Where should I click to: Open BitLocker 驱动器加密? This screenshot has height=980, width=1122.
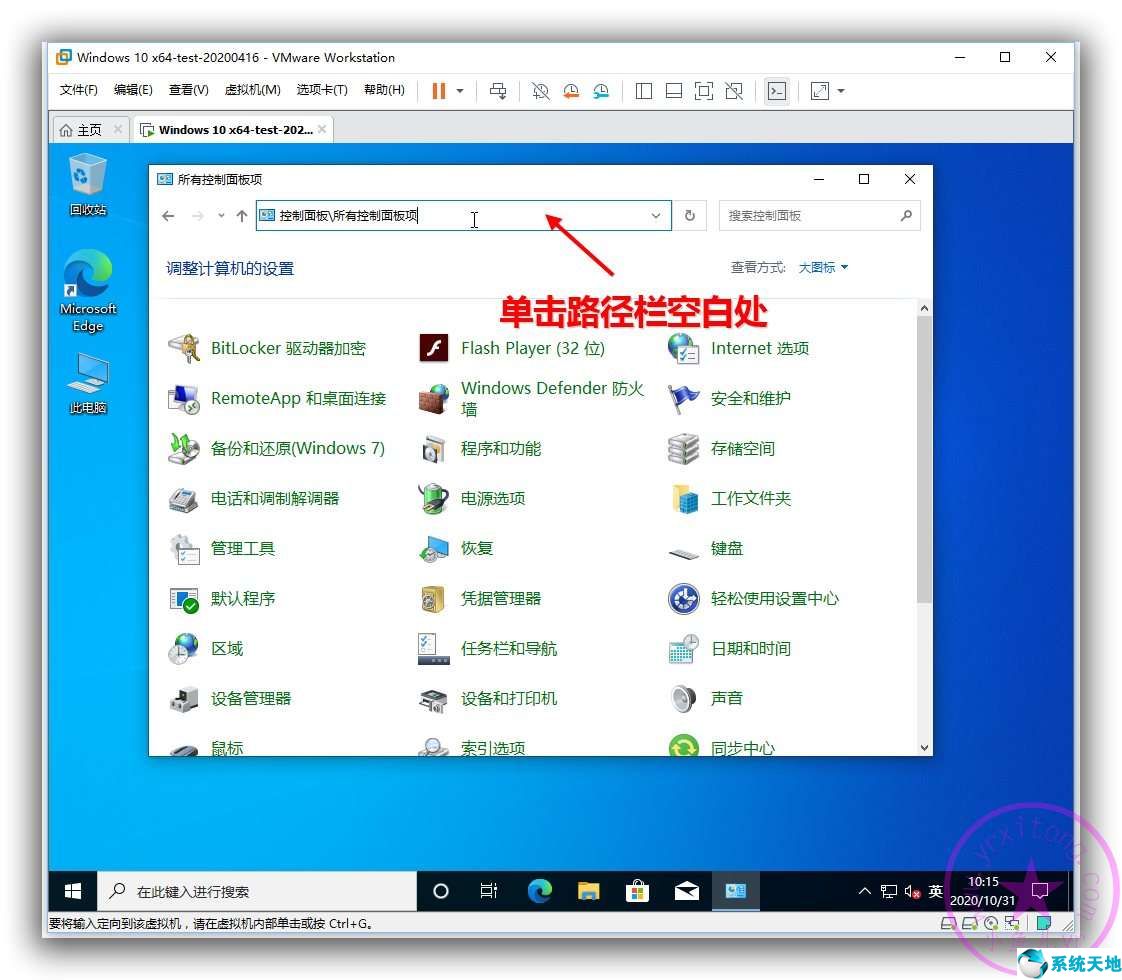point(267,348)
